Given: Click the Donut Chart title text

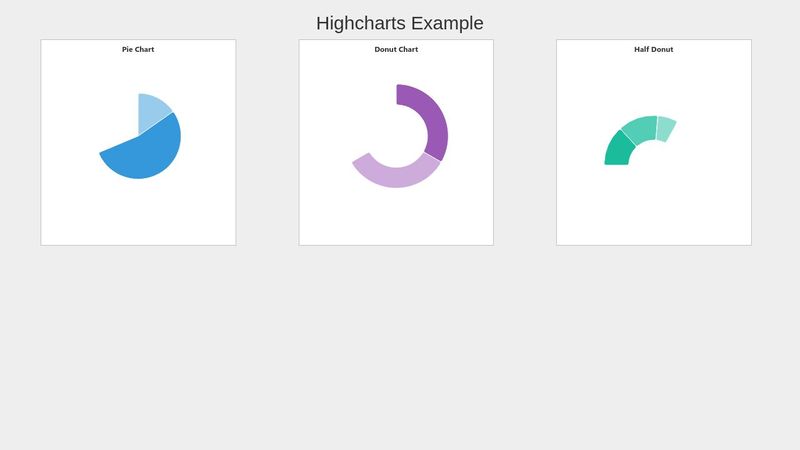Looking at the screenshot, I should tap(396, 49).
